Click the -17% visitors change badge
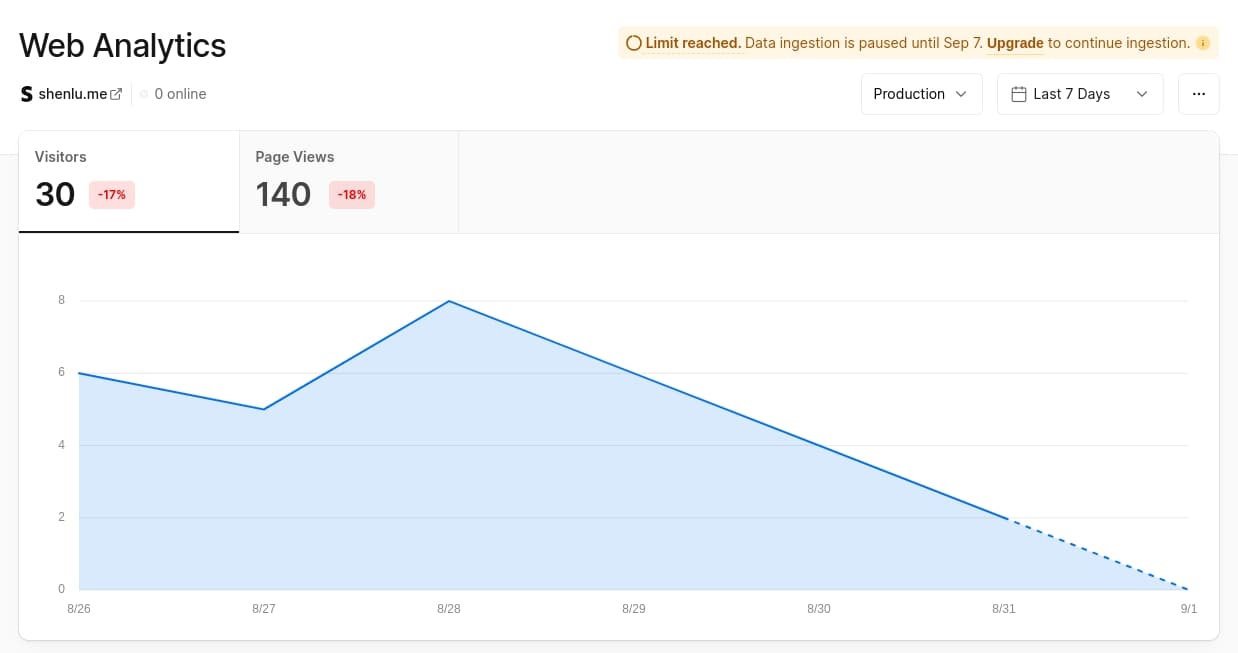The height and width of the screenshot is (653, 1238). pos(112,195)
